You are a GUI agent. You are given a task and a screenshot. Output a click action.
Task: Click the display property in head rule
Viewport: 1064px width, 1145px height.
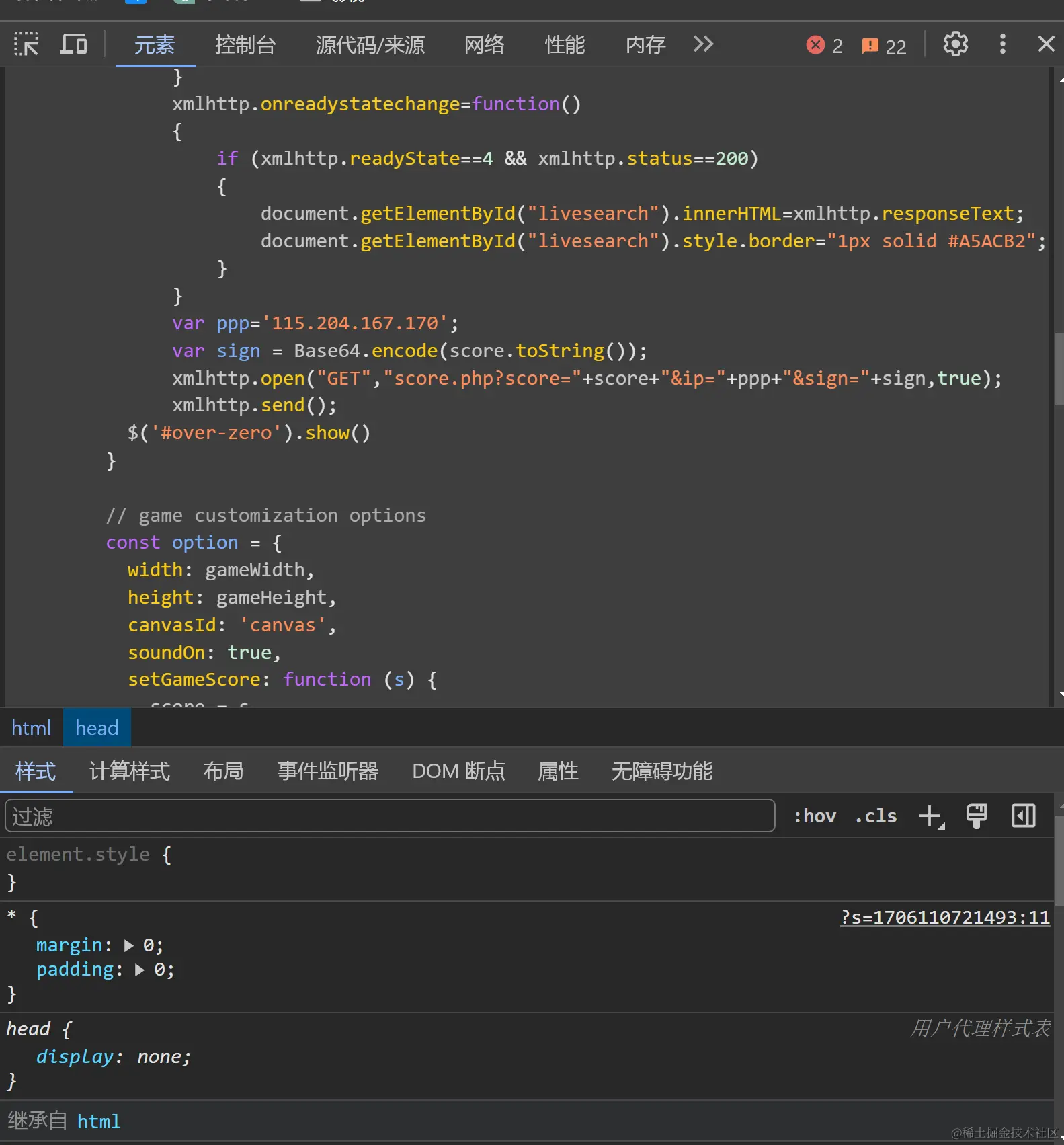click(75, 1057)
